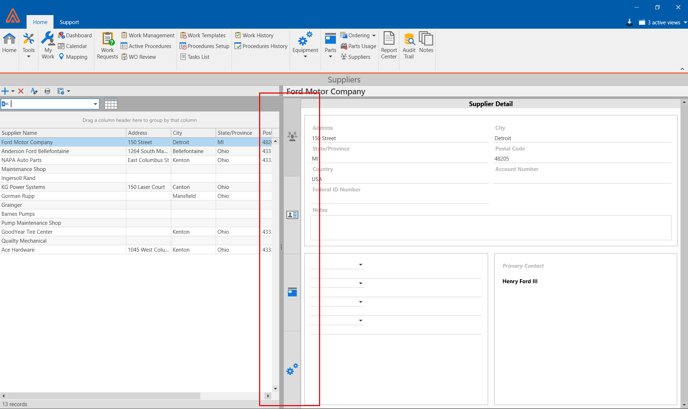Click the Notes text box in Supplier Detail

(491, 227)
